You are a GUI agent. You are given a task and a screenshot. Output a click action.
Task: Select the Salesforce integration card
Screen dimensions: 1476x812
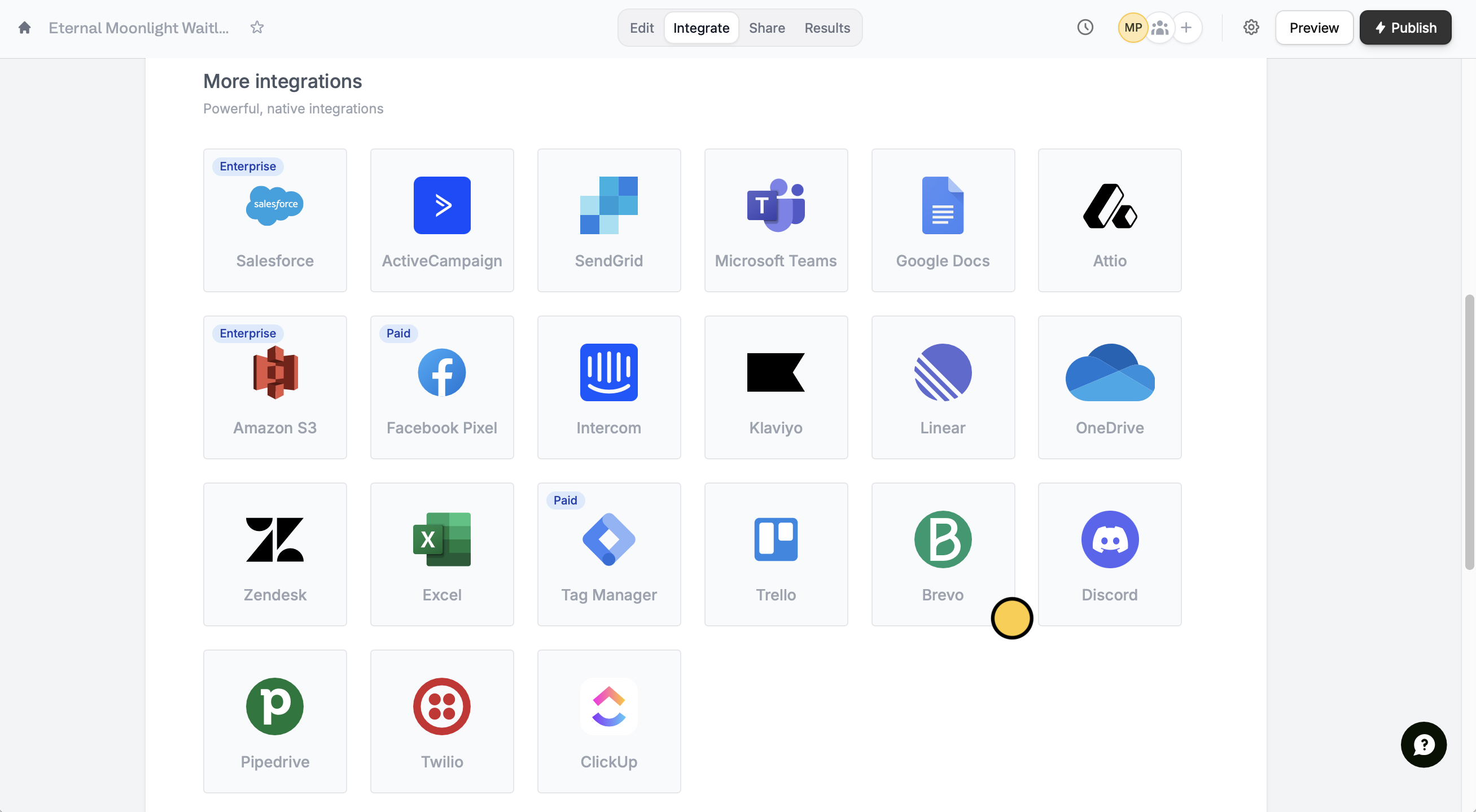coord(275,221)
